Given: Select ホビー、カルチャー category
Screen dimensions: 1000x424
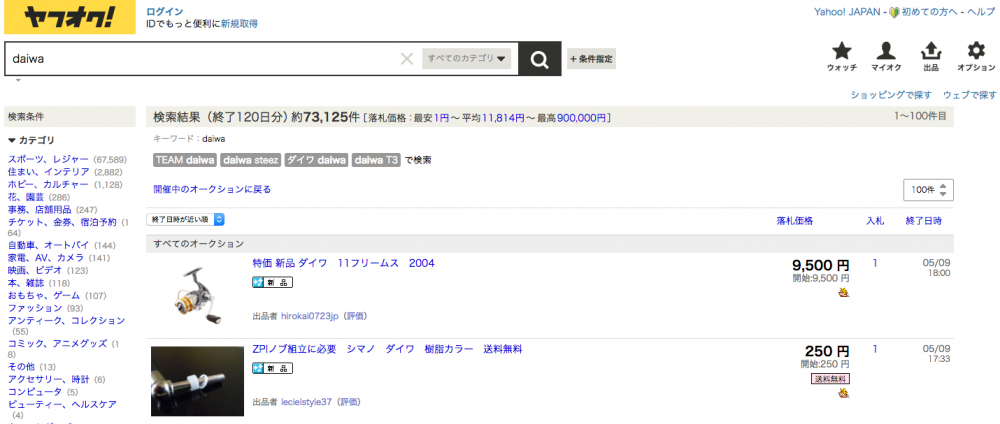Looking at the screenshot, I should click(x=48, y=185).
